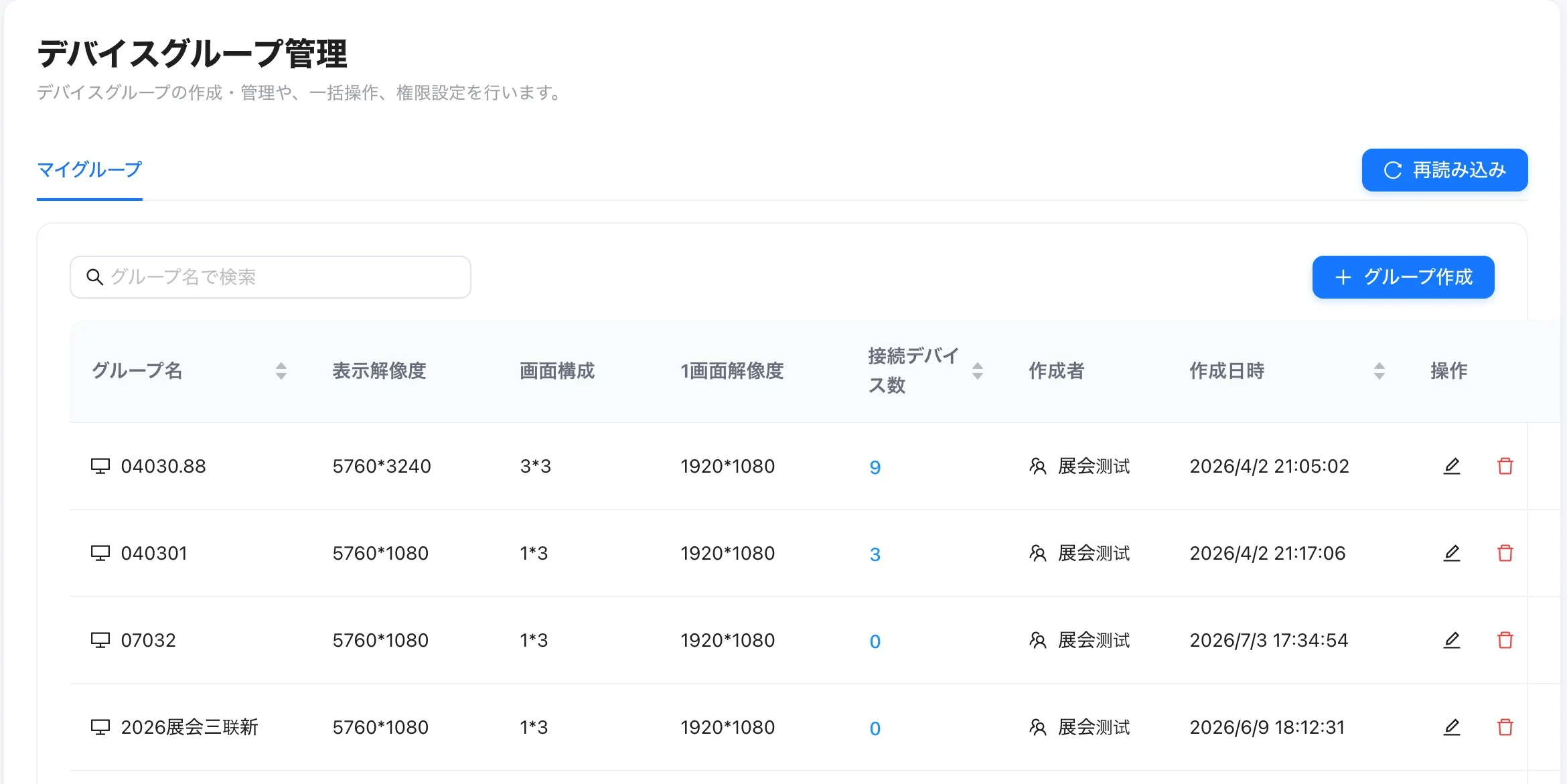The width and height of the screenshot is (1567, 784).
Task: Open connected device count 3 link
Action: click(x=875, y=554)
